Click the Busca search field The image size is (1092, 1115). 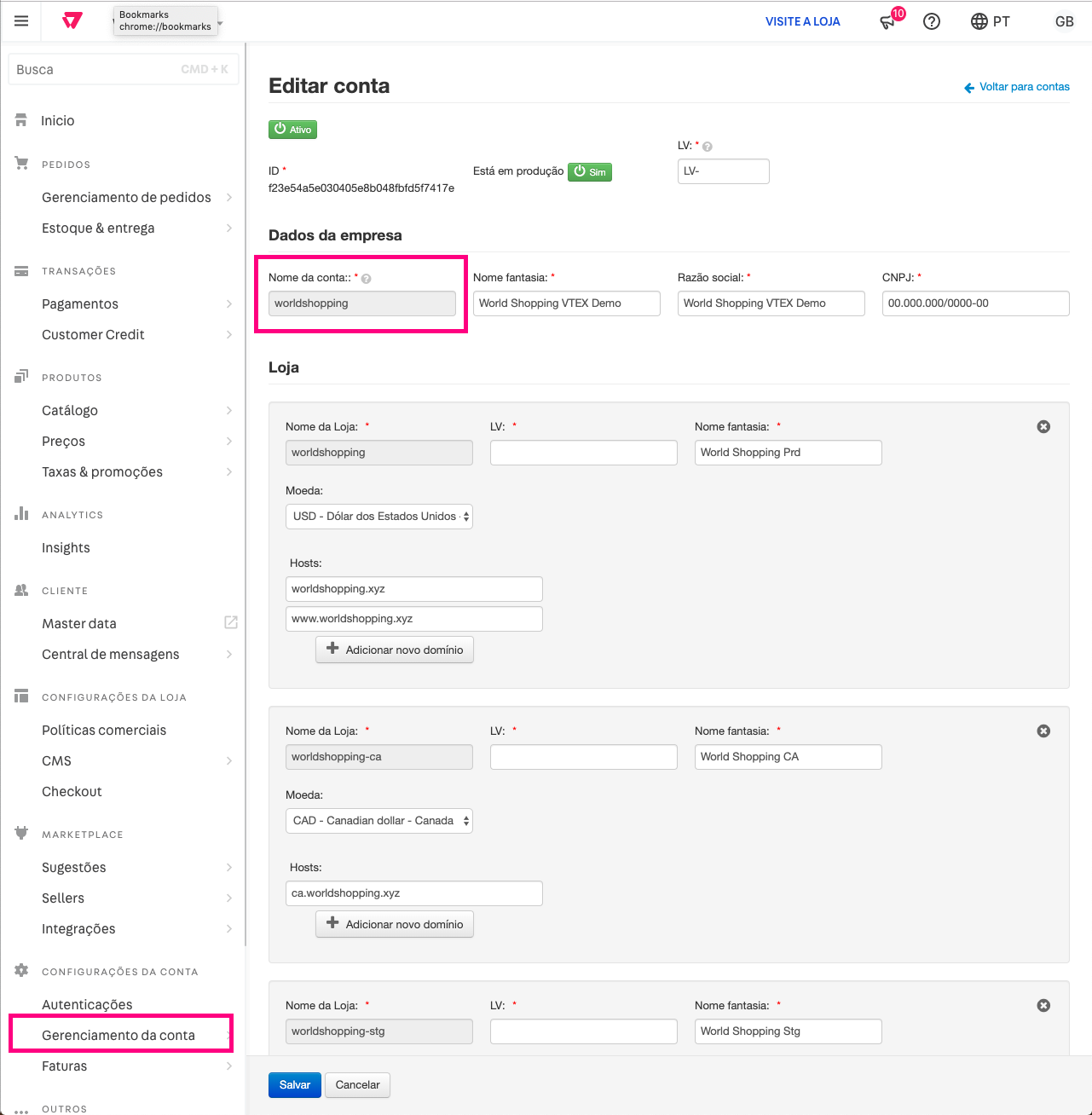123,69
